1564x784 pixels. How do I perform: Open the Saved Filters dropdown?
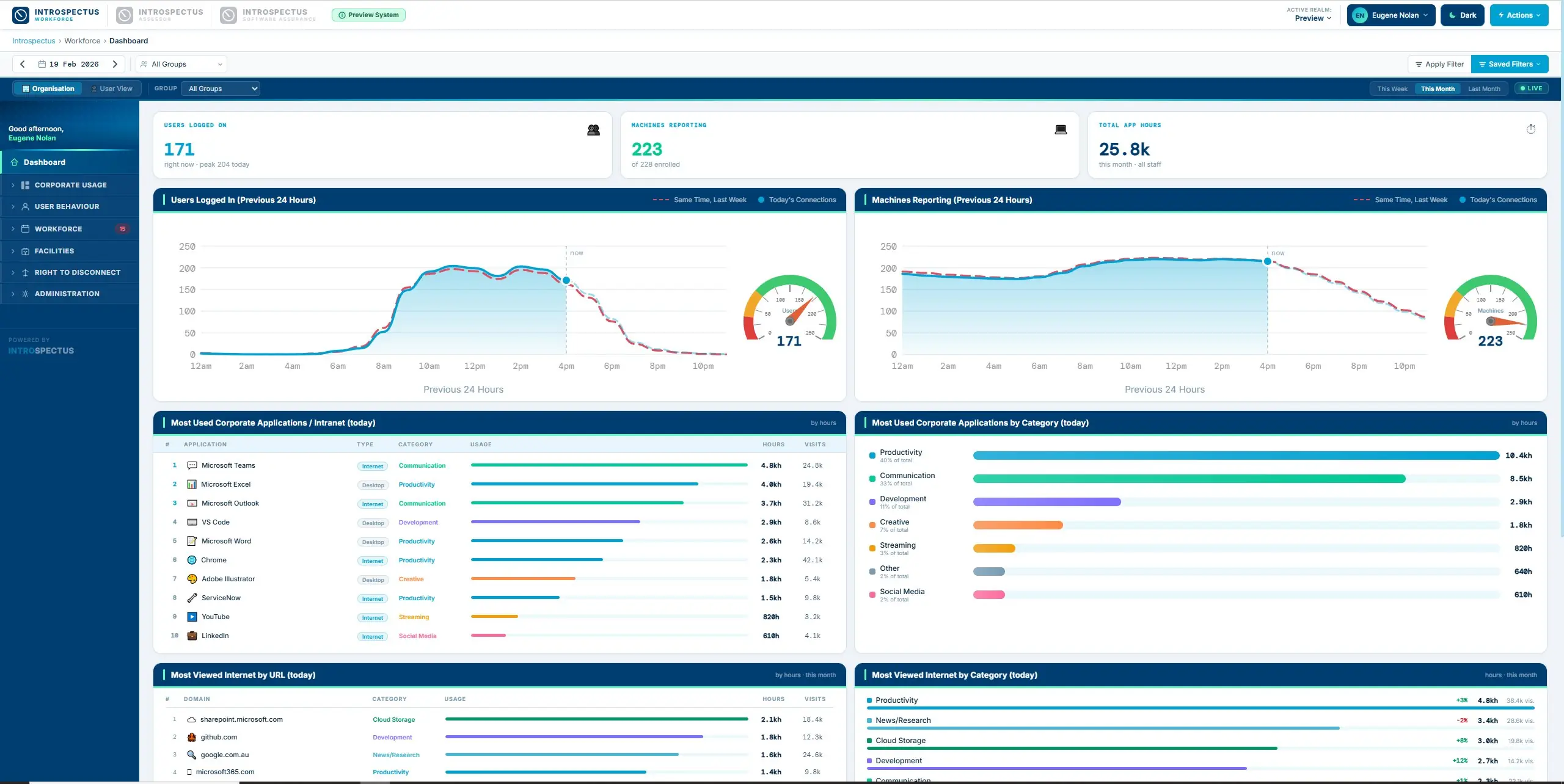pyautogui.click(x=1510, y=64)
